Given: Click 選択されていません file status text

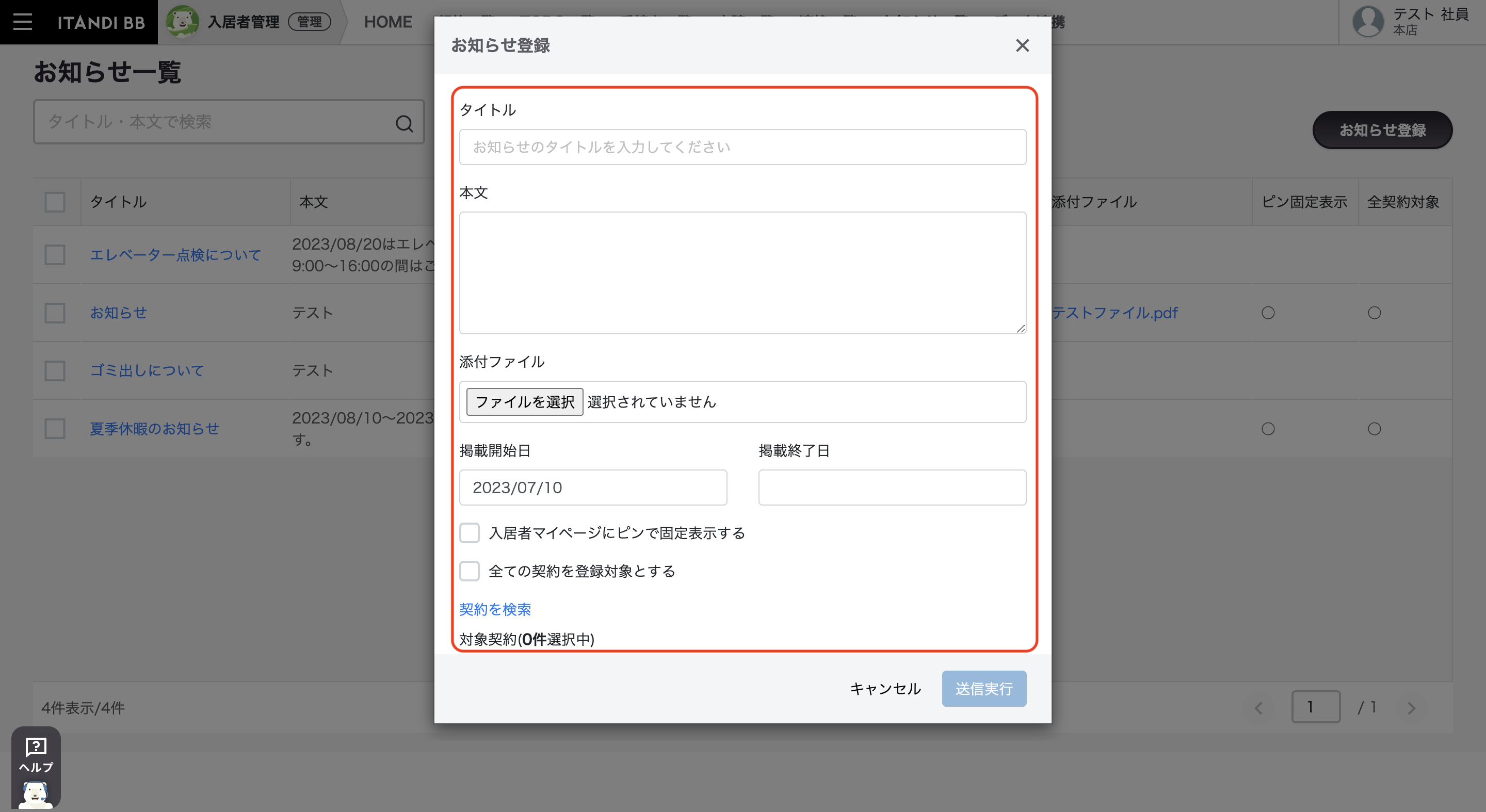Looking at the screenshot, I should tap(652, 402).
